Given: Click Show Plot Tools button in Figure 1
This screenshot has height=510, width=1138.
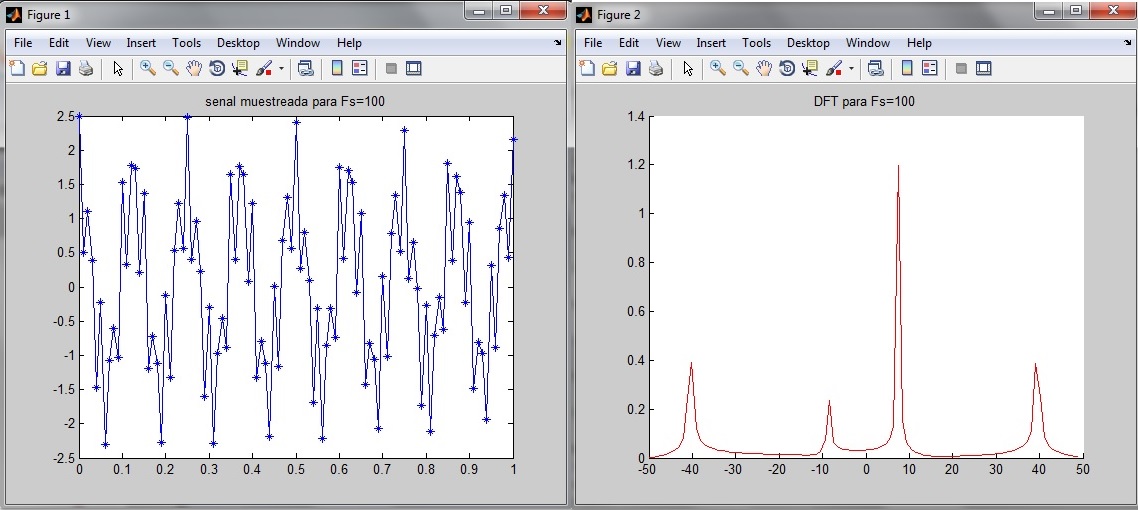Looking at the screenshot, I should pyautogui.click(x=414, y=69).
